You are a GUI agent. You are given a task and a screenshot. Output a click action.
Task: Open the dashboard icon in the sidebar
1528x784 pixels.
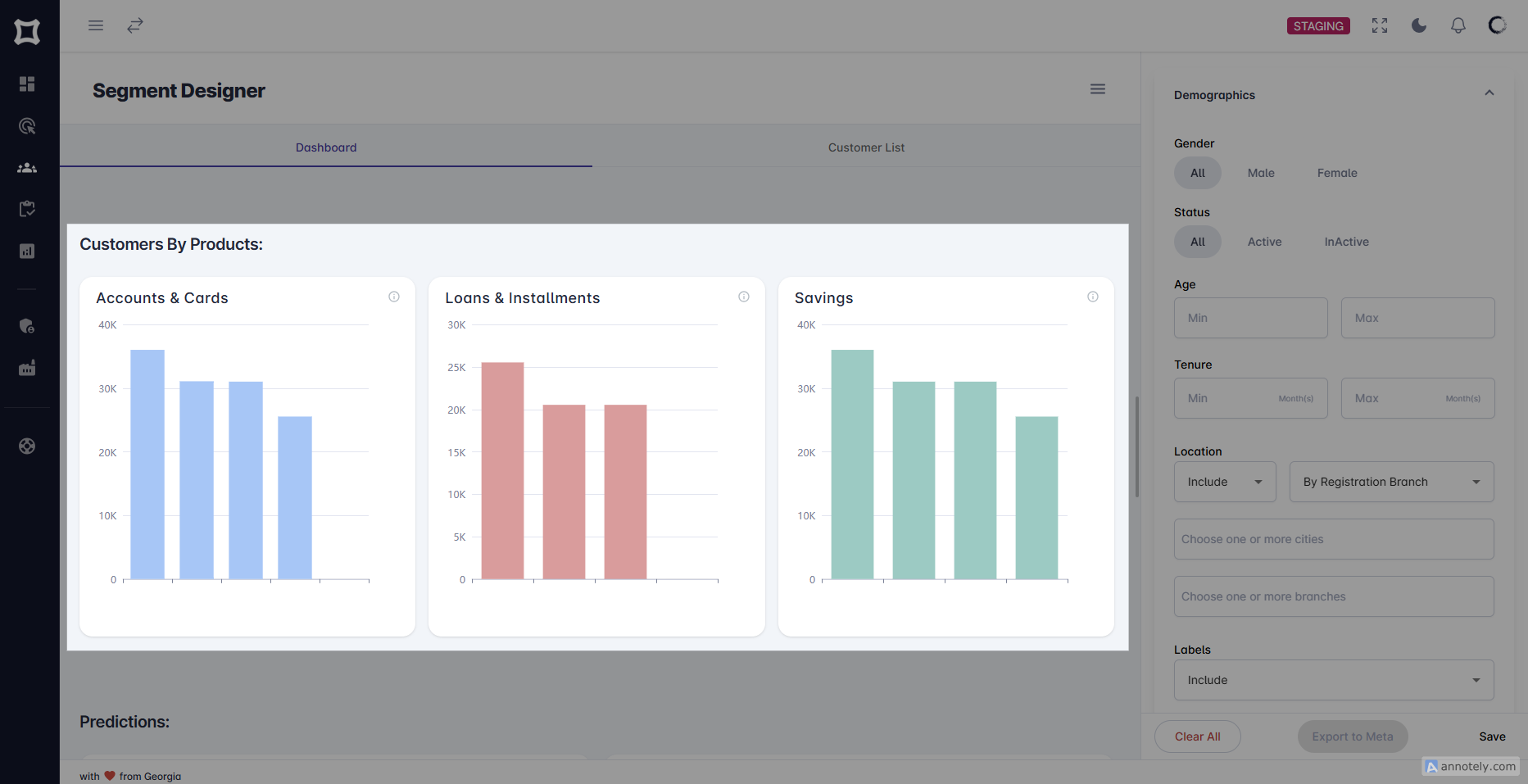(27, 84)
